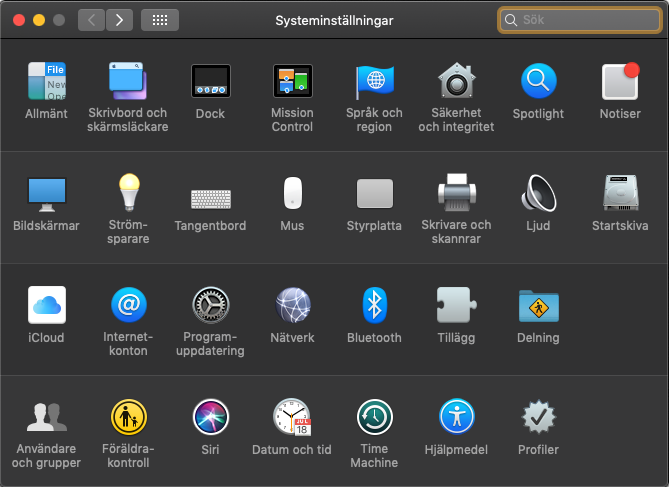Open the Delning sharing settings
This screenshot has width=669, height=487.
(x=538, y=306)
